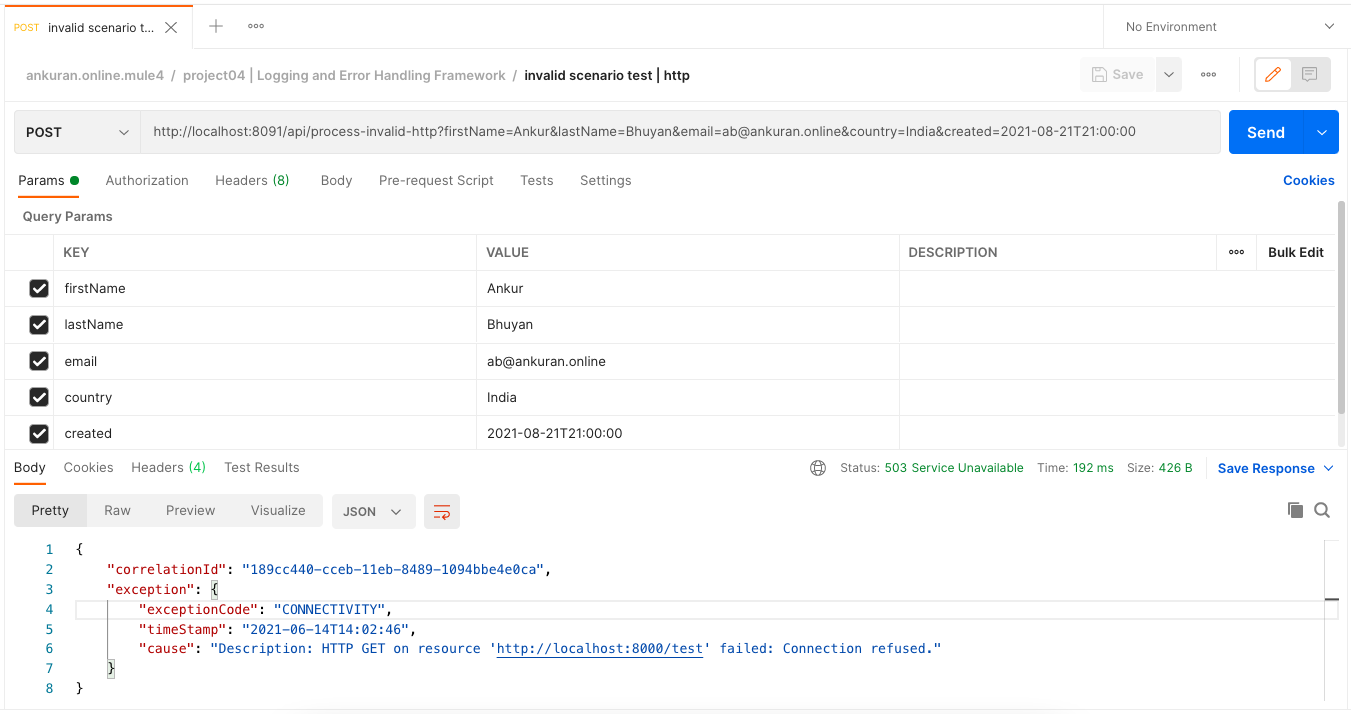Copy the response body to clipboard
Viewport: 1351px width, 714px height.
[x=1295, y=510]
